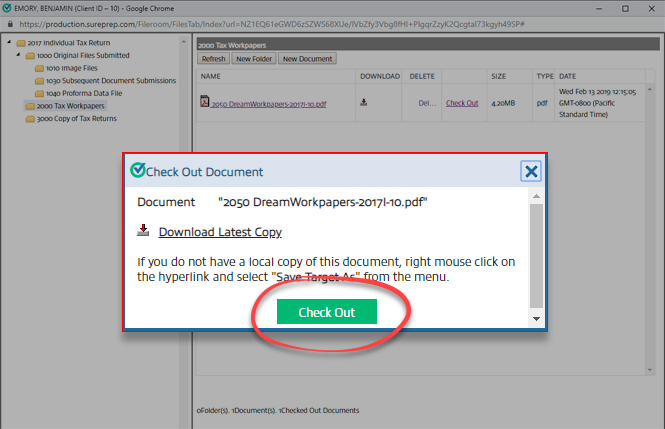Screen dimensions: 665x429
Task: Click the New Document button
Action: [x=307, y=58]
